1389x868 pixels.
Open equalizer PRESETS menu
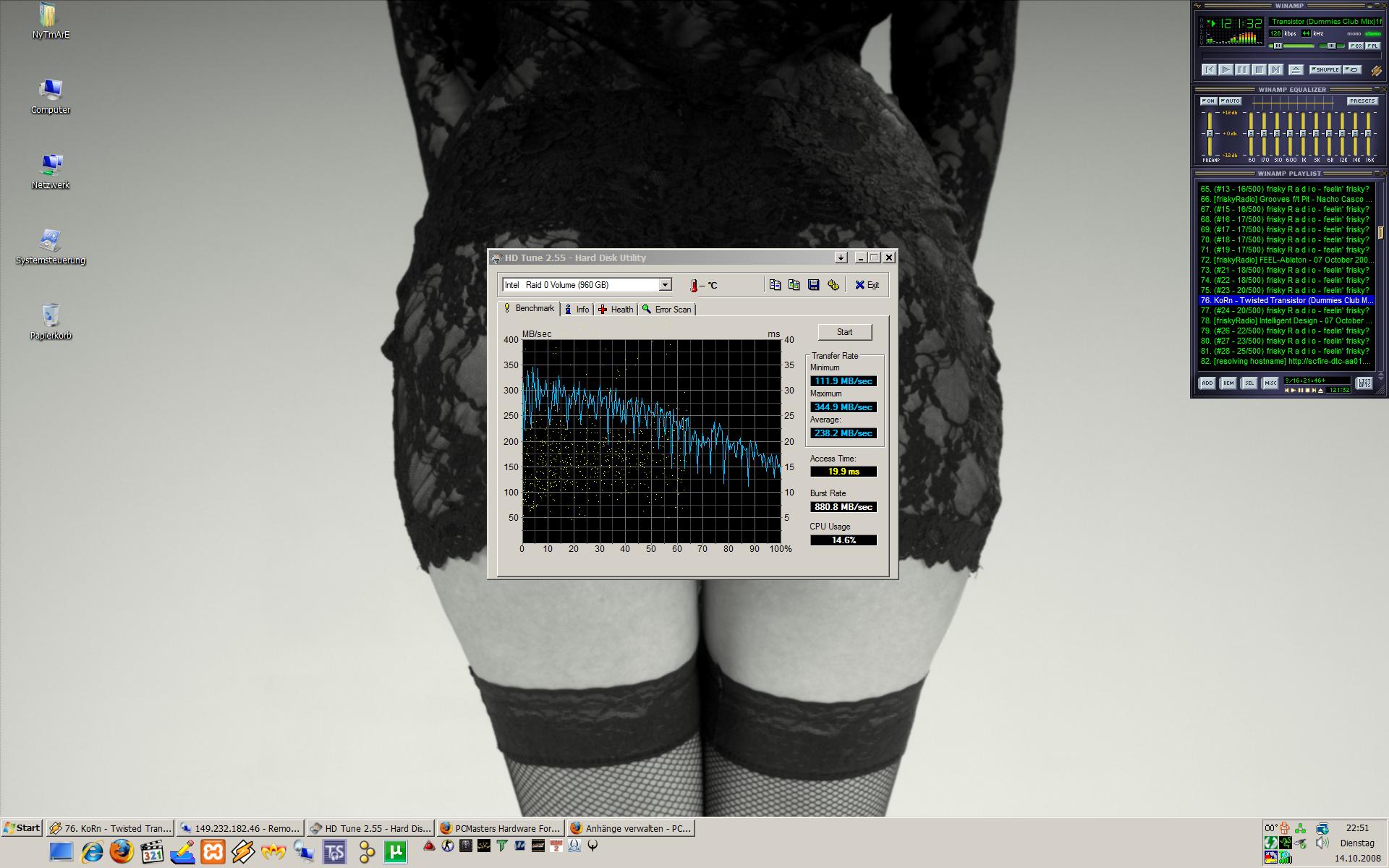click(1362, 101)
